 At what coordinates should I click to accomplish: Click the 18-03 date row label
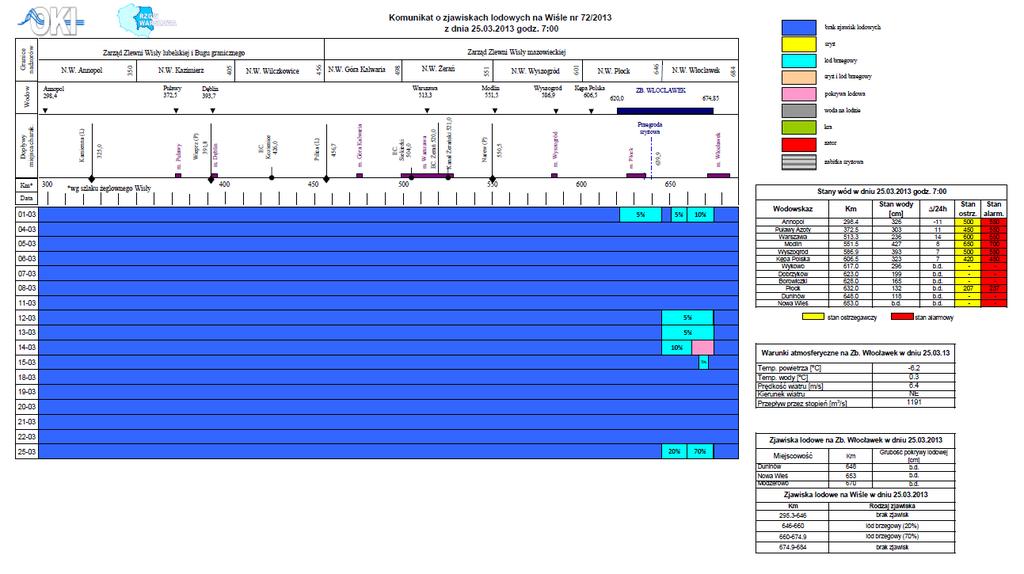[27, 377]
